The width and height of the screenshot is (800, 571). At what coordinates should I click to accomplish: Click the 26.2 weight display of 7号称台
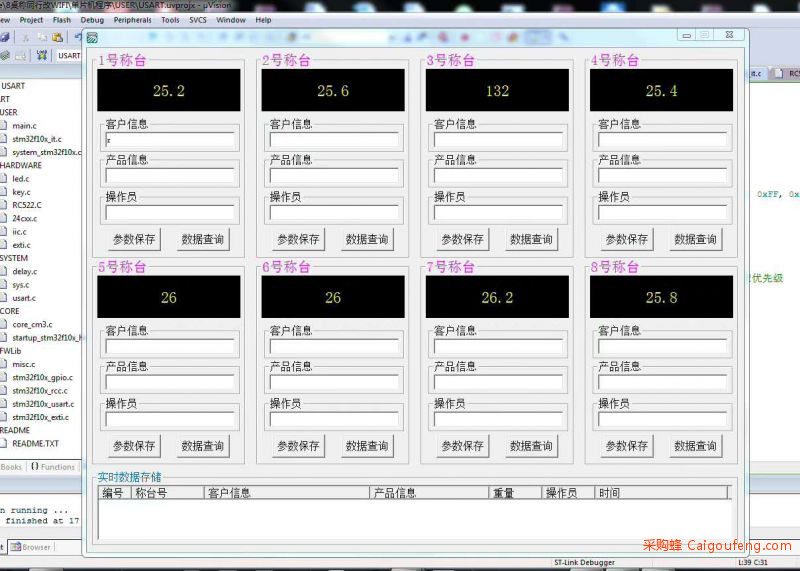click(x=497, y=297)
